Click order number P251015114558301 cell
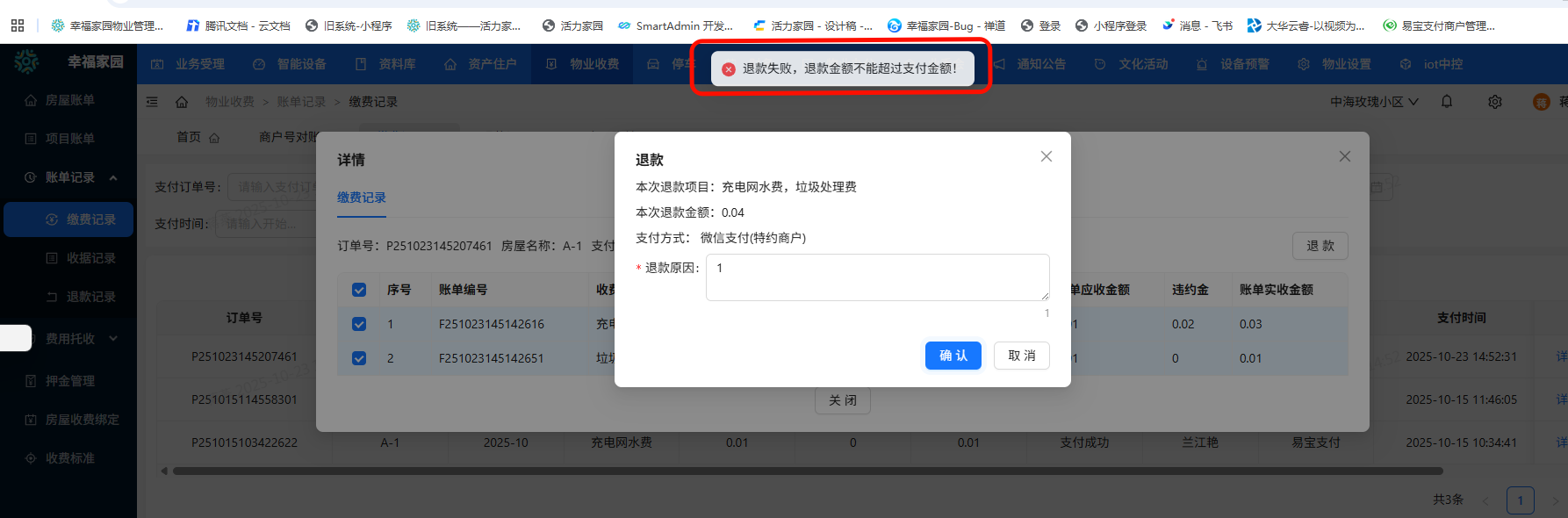The width and height of the screenshot is (1568, 518). click(244, 399)
